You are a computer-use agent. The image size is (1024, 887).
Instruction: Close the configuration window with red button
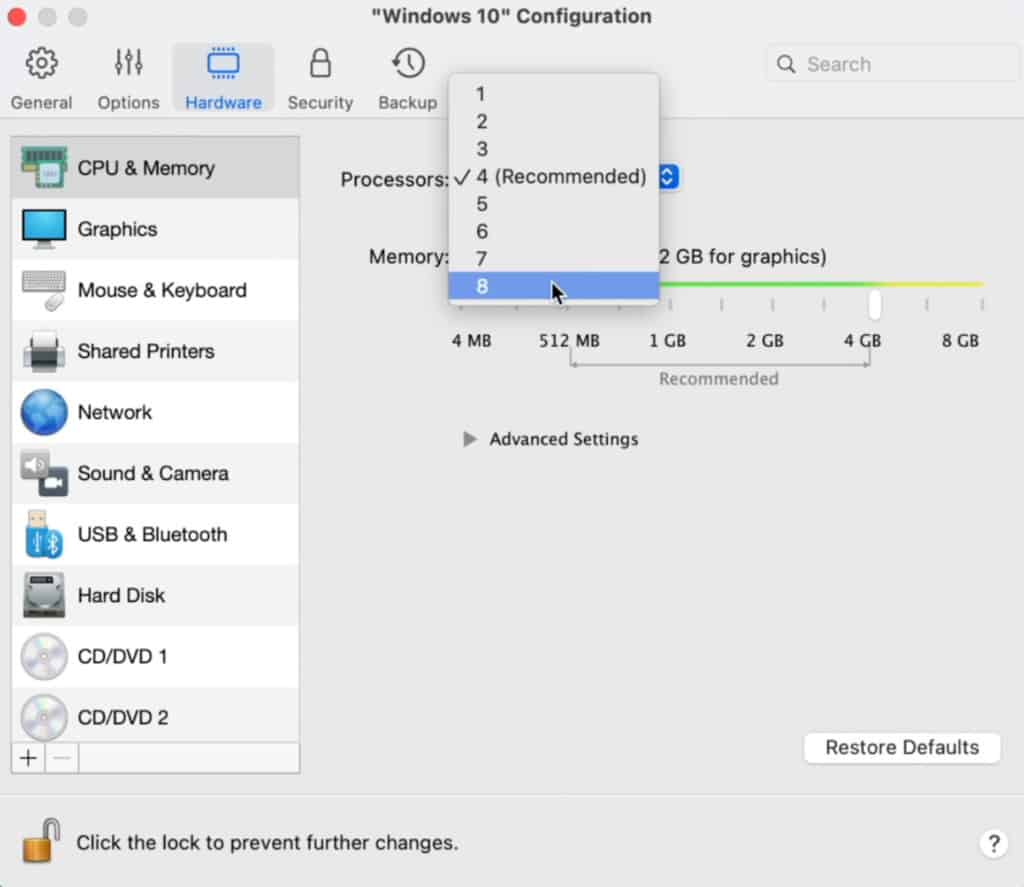click(x=17, y=17)
